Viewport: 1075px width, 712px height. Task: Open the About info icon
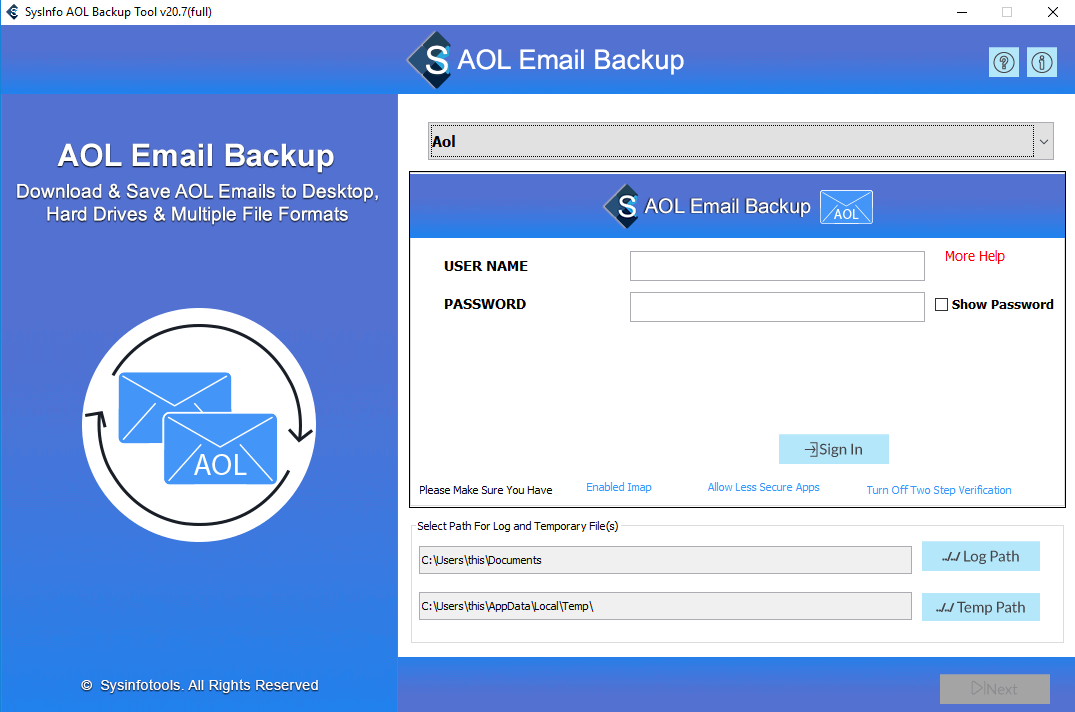point(1041,62)
